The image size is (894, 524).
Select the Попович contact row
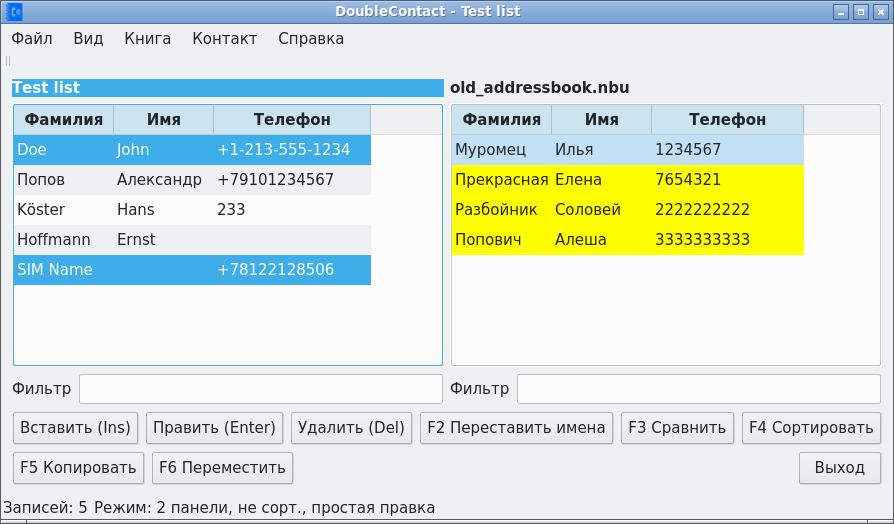[x=628, y=240]
